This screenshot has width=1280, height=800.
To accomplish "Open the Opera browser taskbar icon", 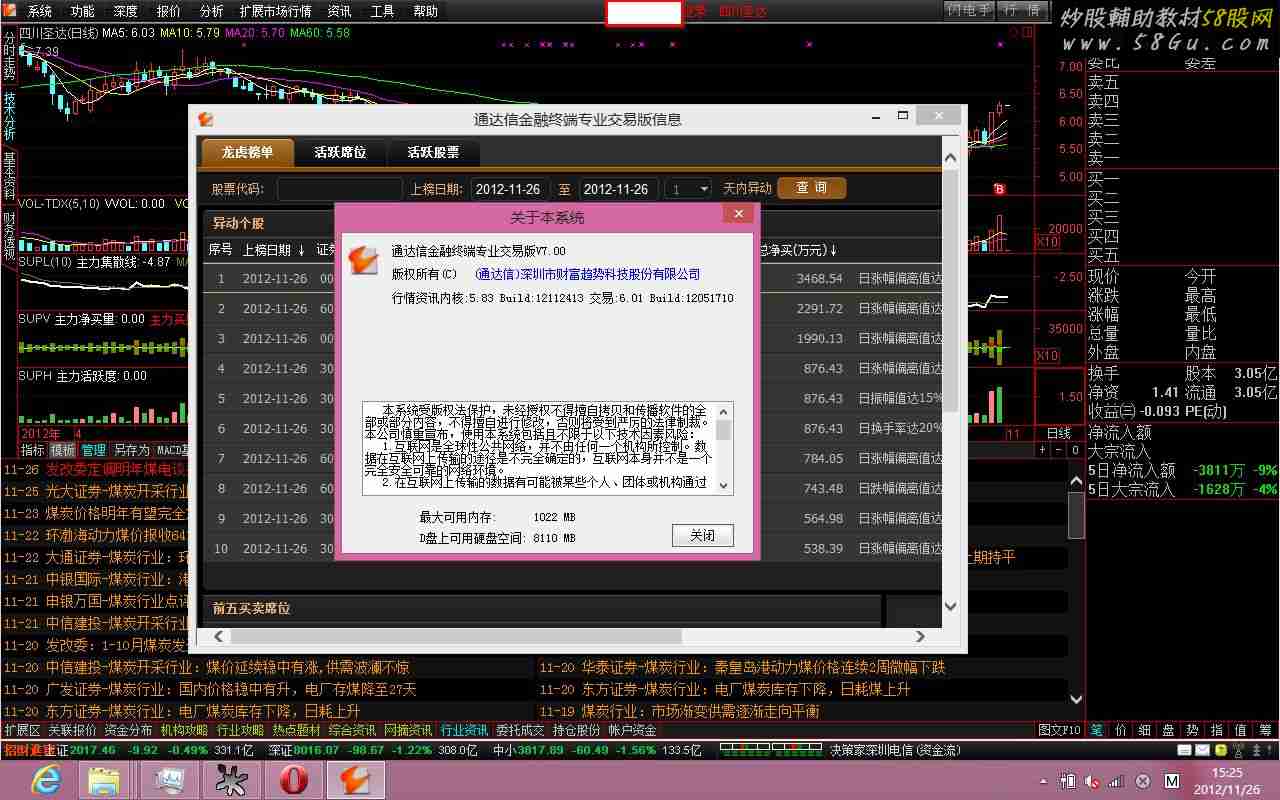I will click(294, 779).
